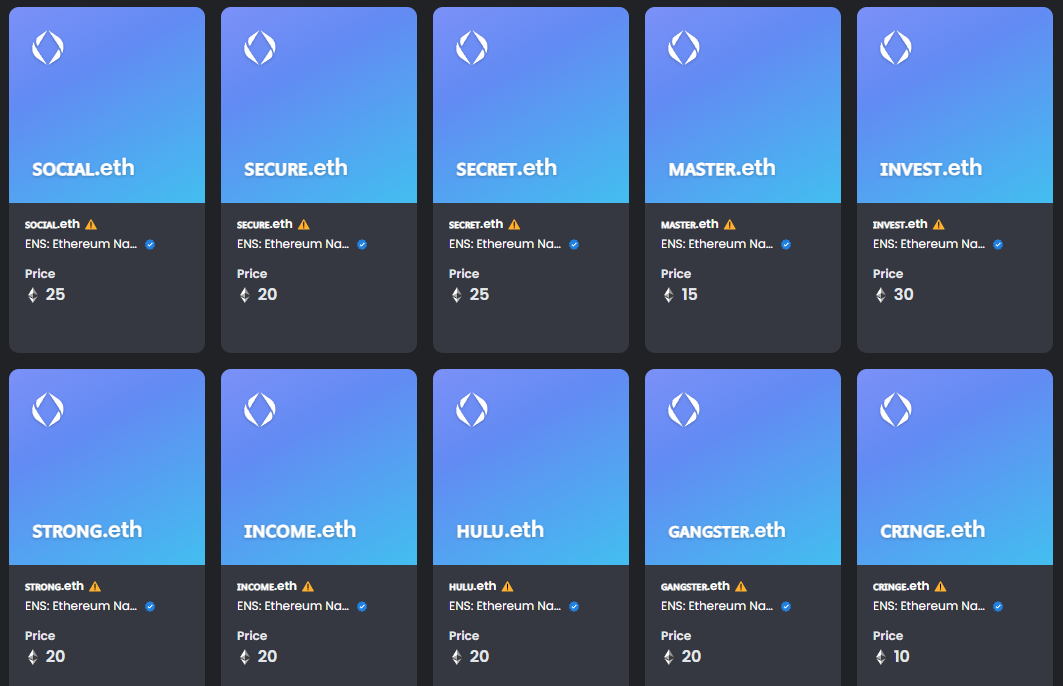
Task: Click CRINGE.eth item name link
Action: (900, 586)
